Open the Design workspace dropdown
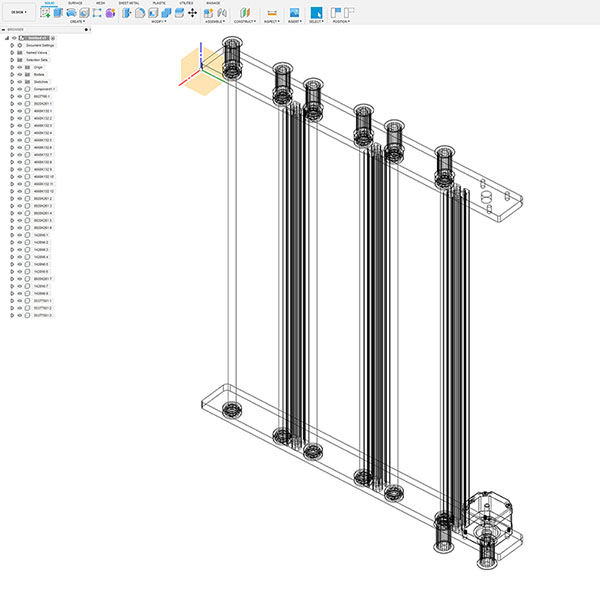Image resolution: width=600 pixels, height=600 pixels. coord(19,12)
